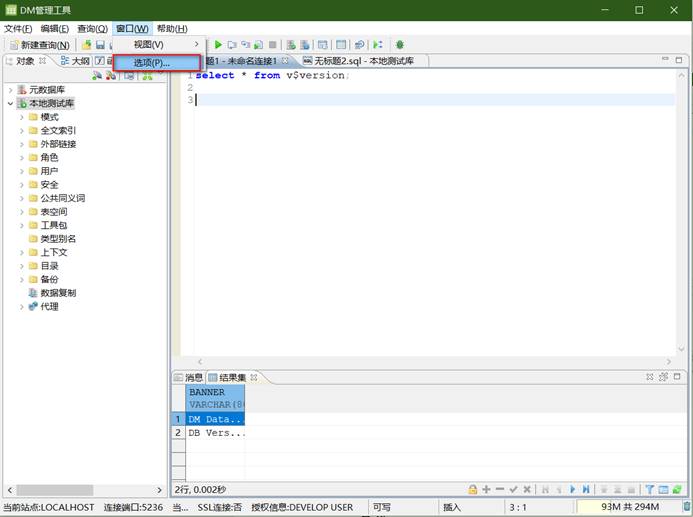Expand the 元数据库 tree node
The image size is (693, 517).
pos(10,90)
